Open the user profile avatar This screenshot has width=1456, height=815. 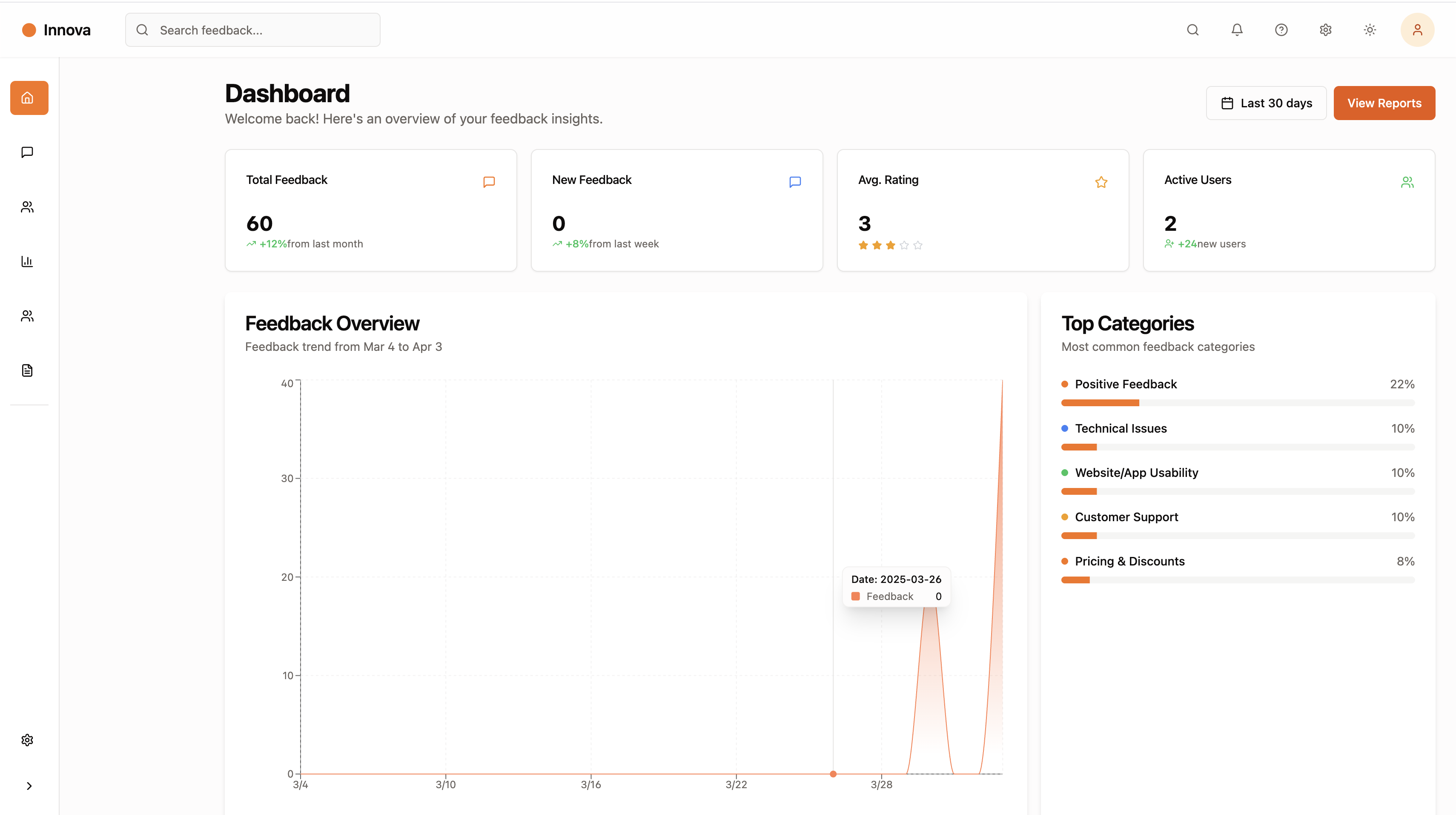tap(1416, 30)
